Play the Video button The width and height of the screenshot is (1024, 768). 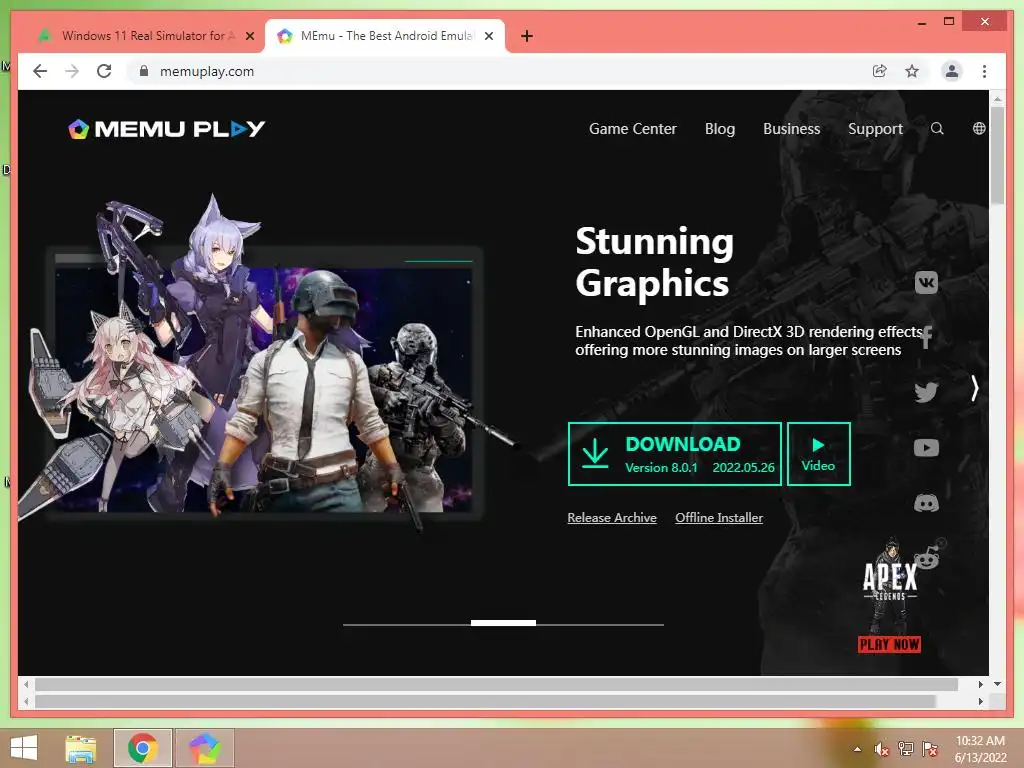click(x=818, y=454)
